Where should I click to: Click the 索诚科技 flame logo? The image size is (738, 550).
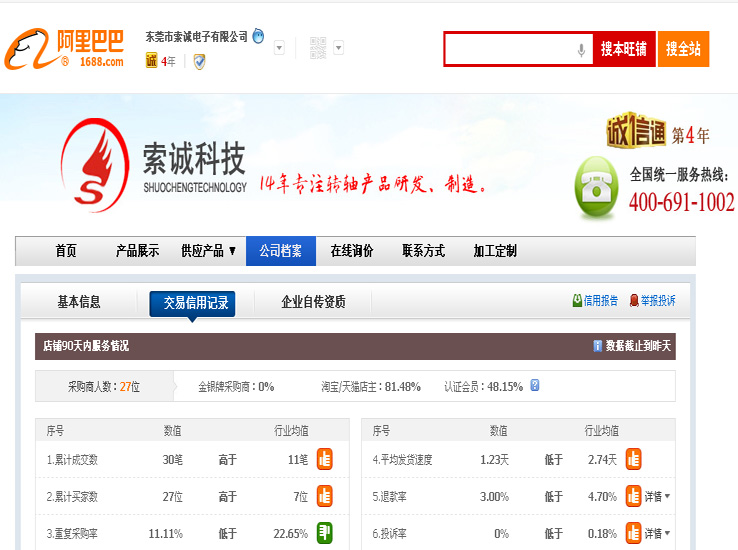point(95,165)
